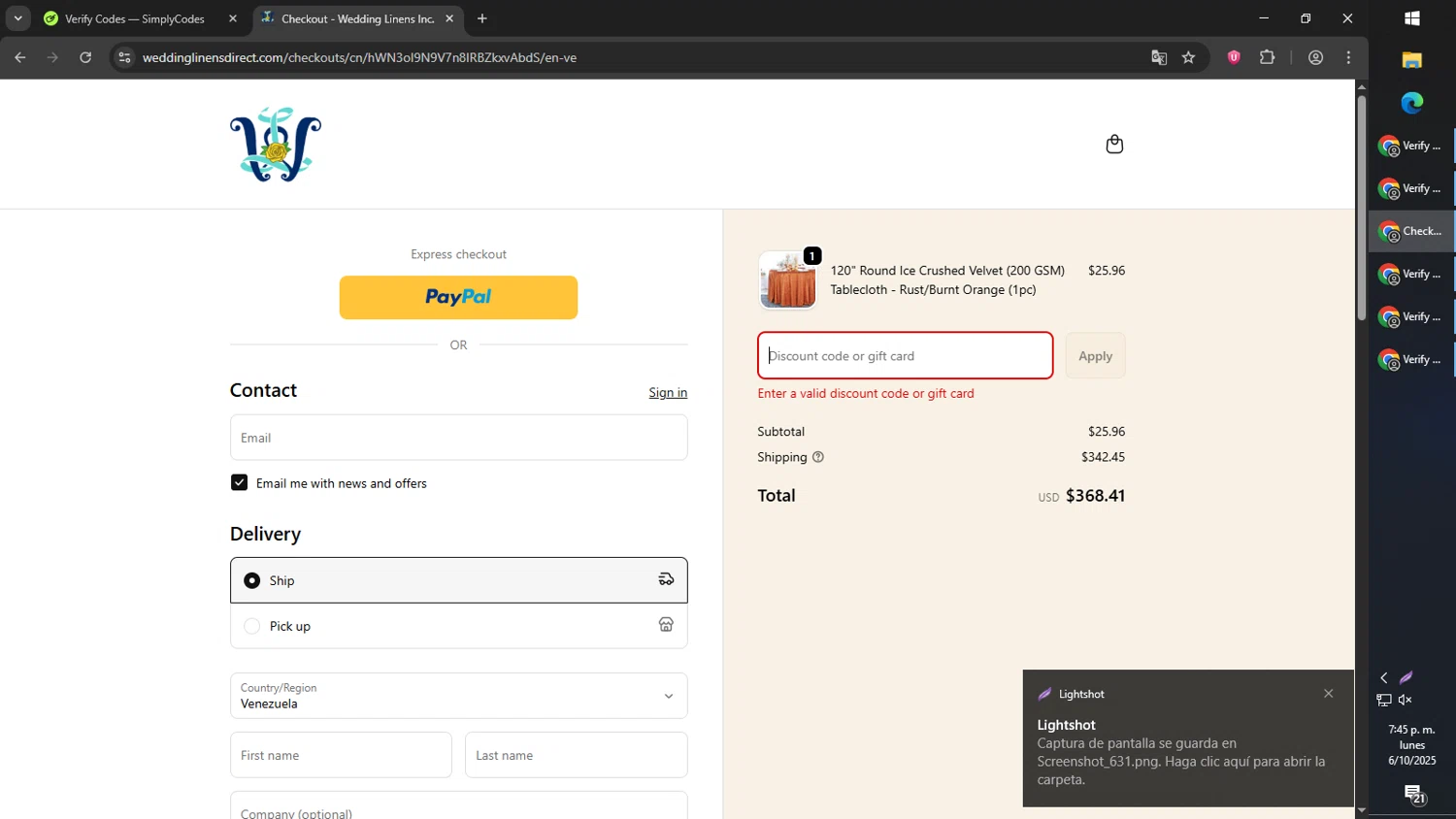
Task: Open the translate page icon
Action: (x=1159, y=57)
